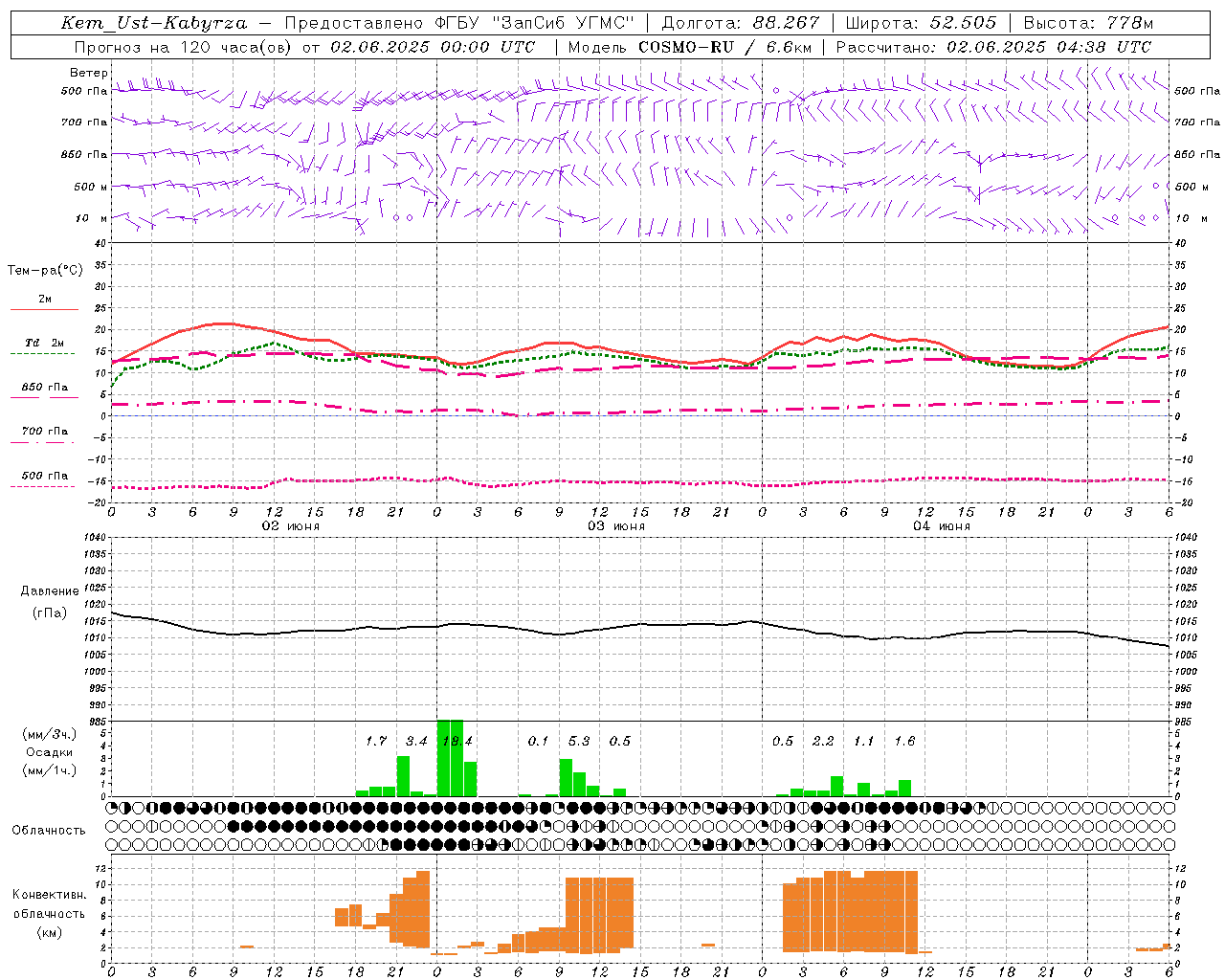This screenshot has width=1225, height=980.
Task: Click the 3.4 precipitation total value
Action: 416,741
